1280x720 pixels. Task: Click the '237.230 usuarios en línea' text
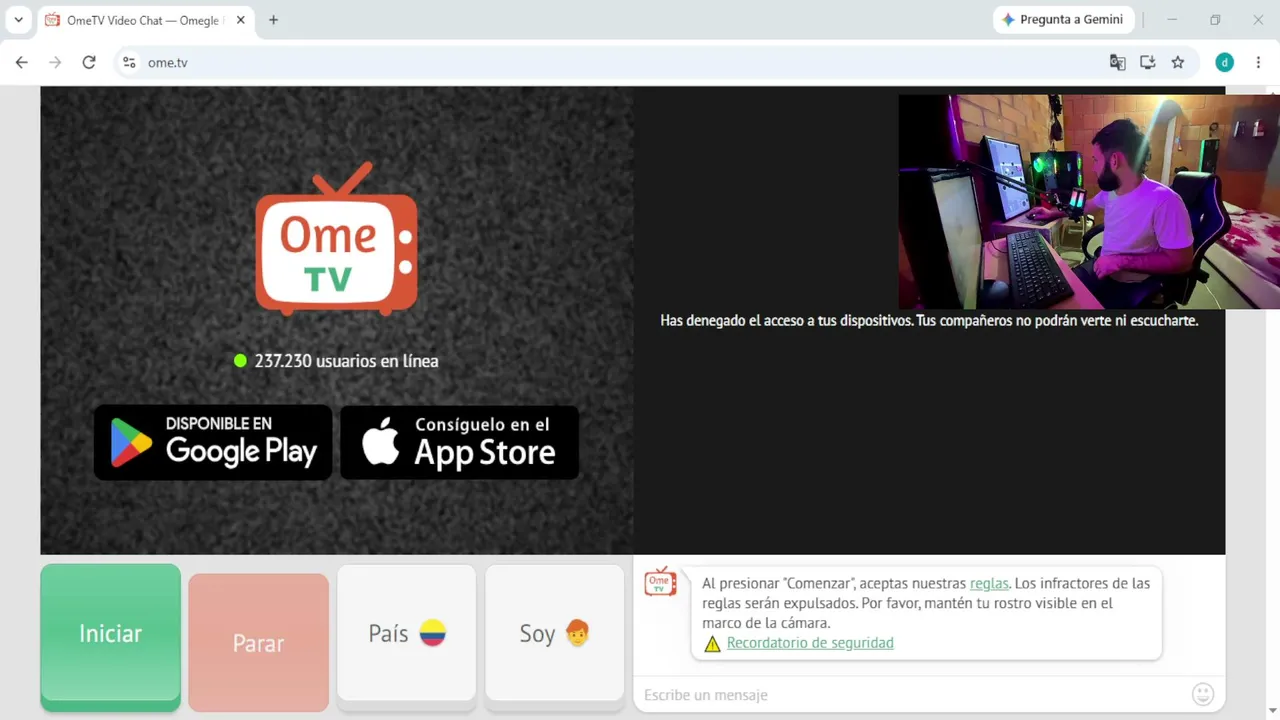click(x=346, y=361)
